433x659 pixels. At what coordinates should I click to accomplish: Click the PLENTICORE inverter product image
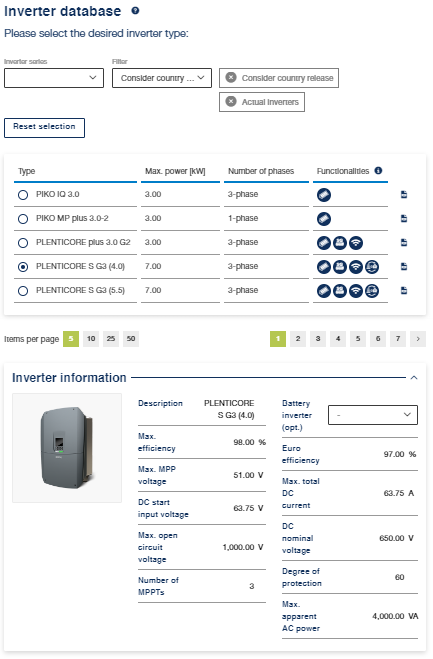pyautogui.click(x=67, y=448)
